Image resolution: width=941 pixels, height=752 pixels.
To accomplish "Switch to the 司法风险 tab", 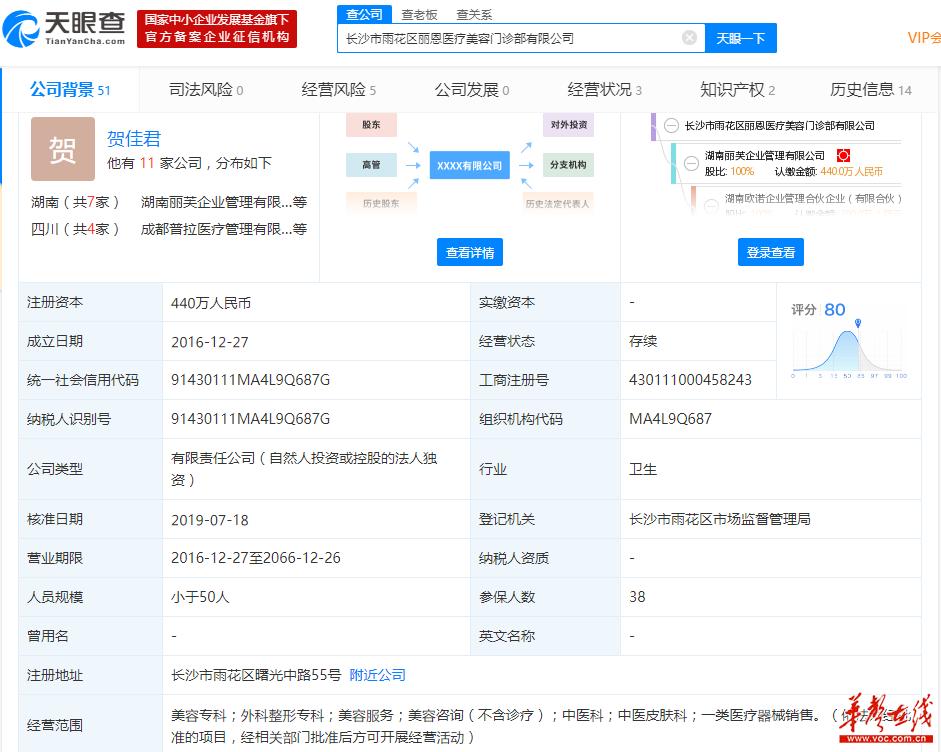I will point(206,90).
